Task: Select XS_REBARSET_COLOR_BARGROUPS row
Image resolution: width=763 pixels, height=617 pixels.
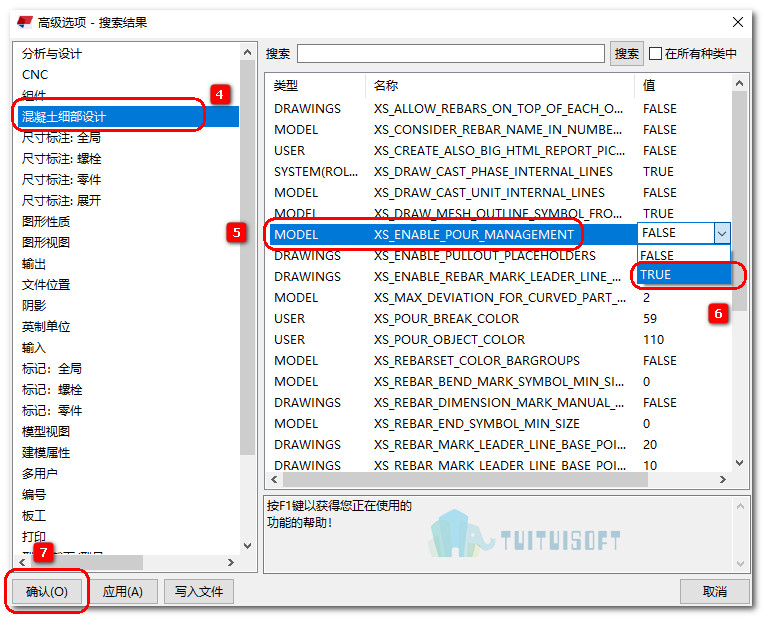Action: (499, 361)
